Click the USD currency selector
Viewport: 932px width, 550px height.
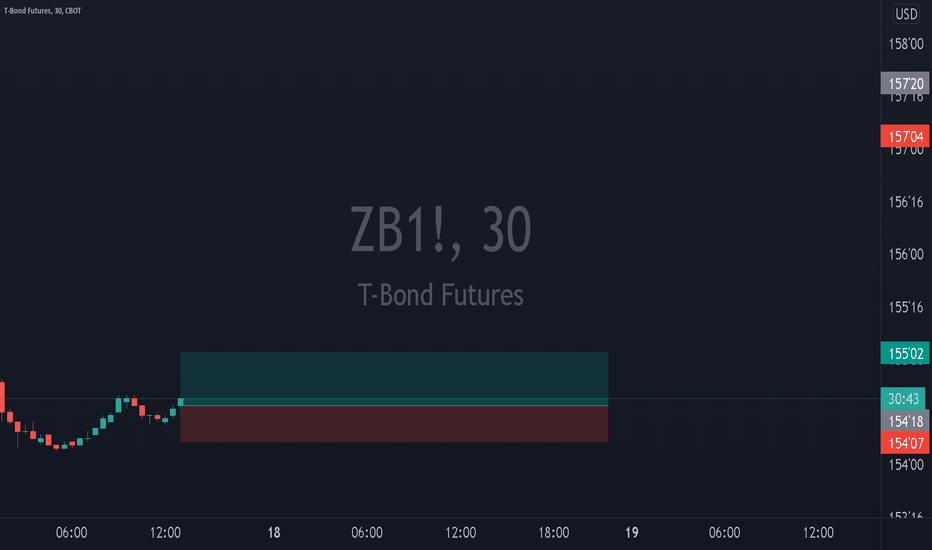point(906,14)
